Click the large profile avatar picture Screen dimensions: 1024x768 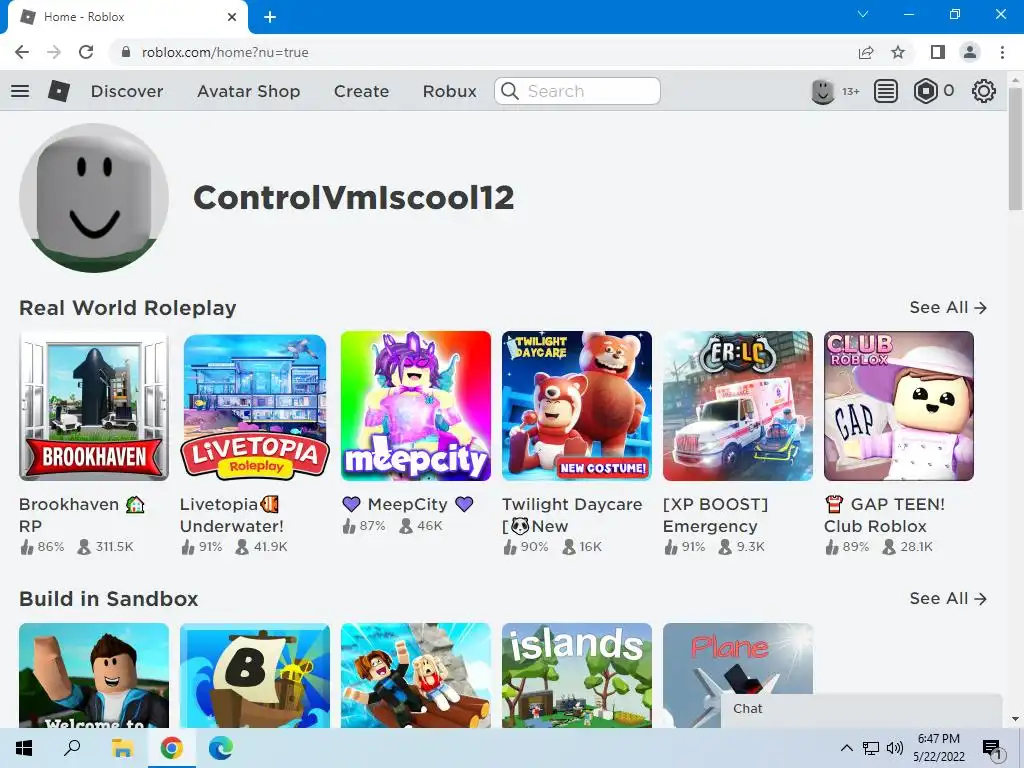coord(94,197)
